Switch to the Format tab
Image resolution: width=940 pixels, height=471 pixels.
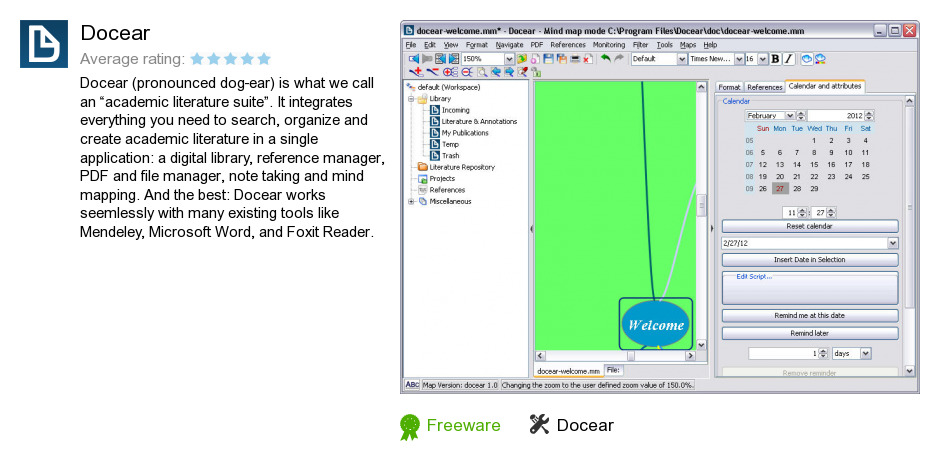(730, 87)
